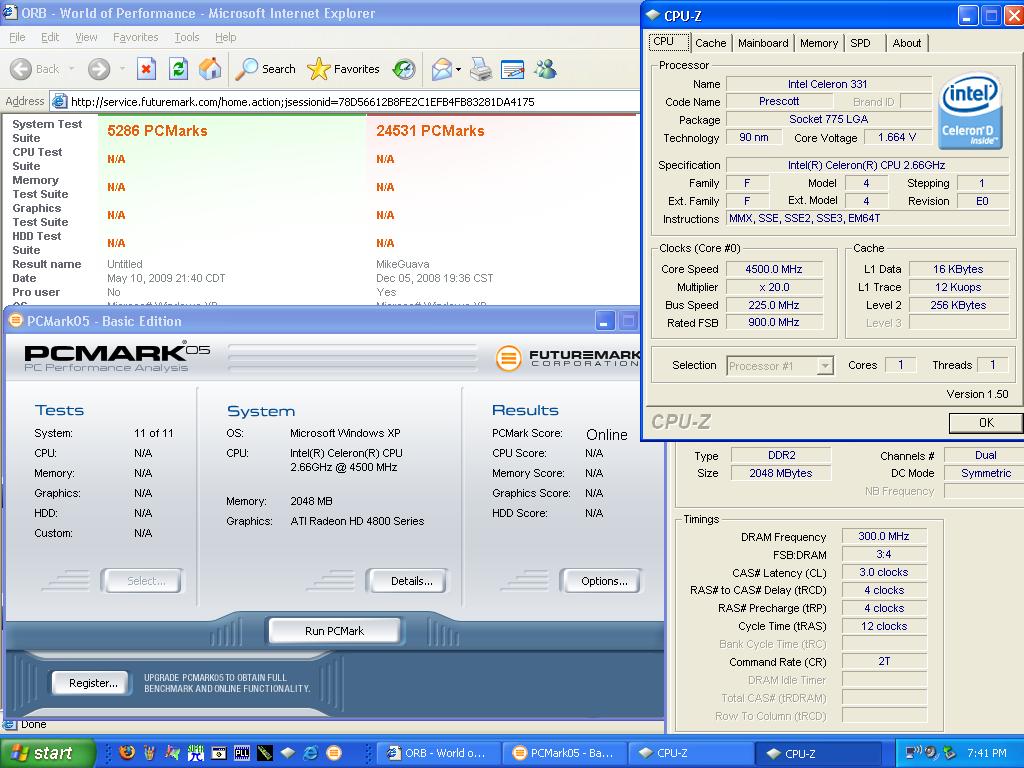
Task: Click the 4500.0 MHz Core Speed value
Action: [774, 269]
